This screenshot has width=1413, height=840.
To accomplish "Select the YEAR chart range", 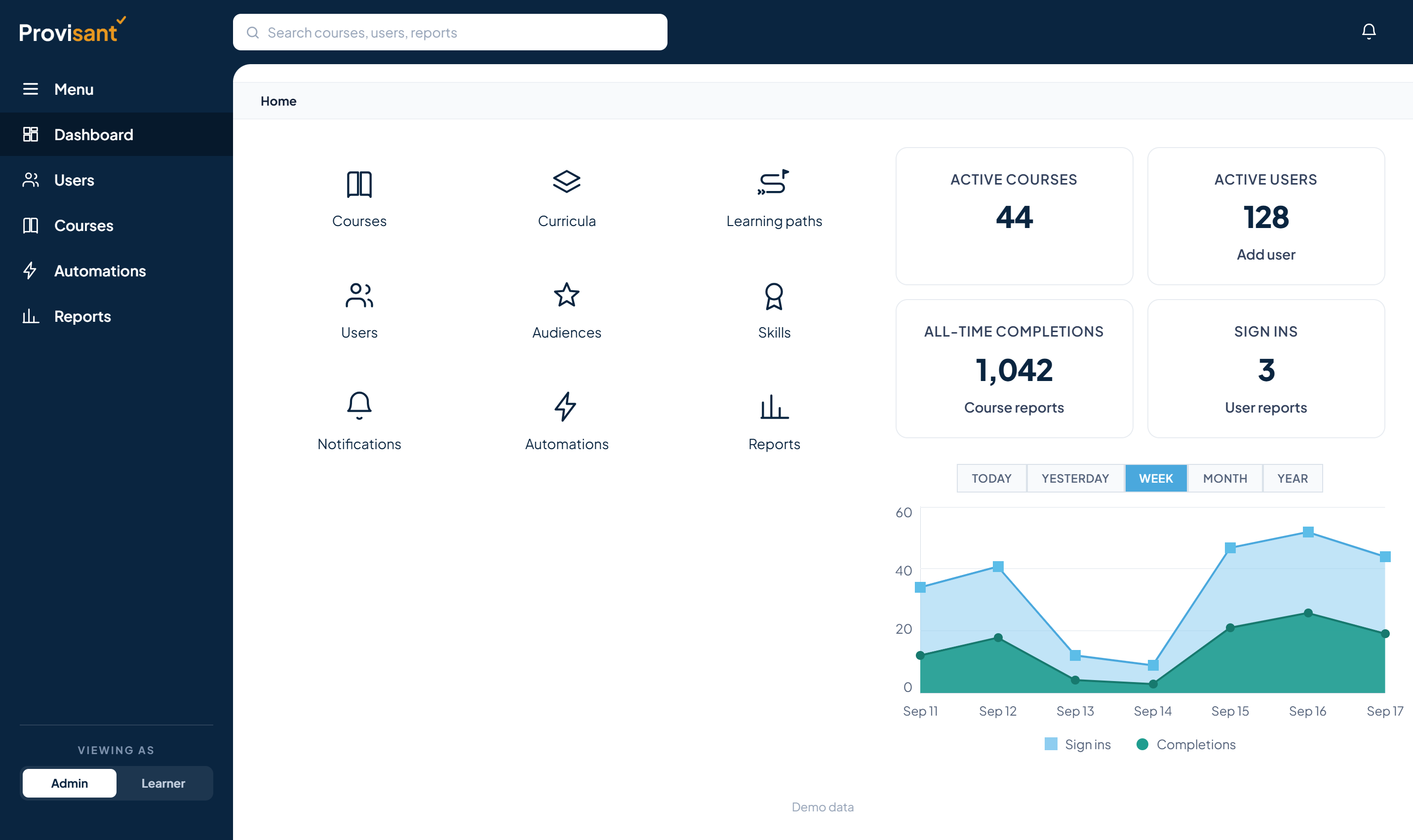I will coord(1293,478).
